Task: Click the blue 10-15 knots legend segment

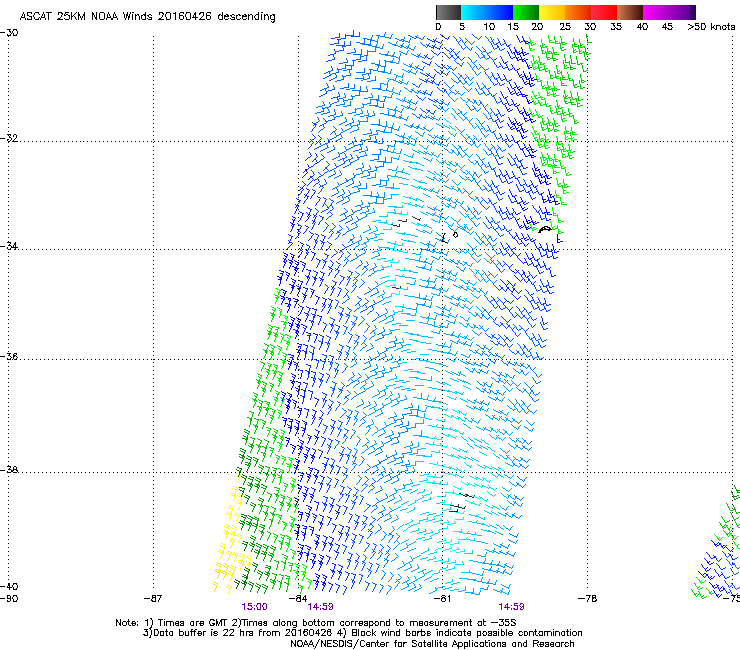Action: pos(499,12)
